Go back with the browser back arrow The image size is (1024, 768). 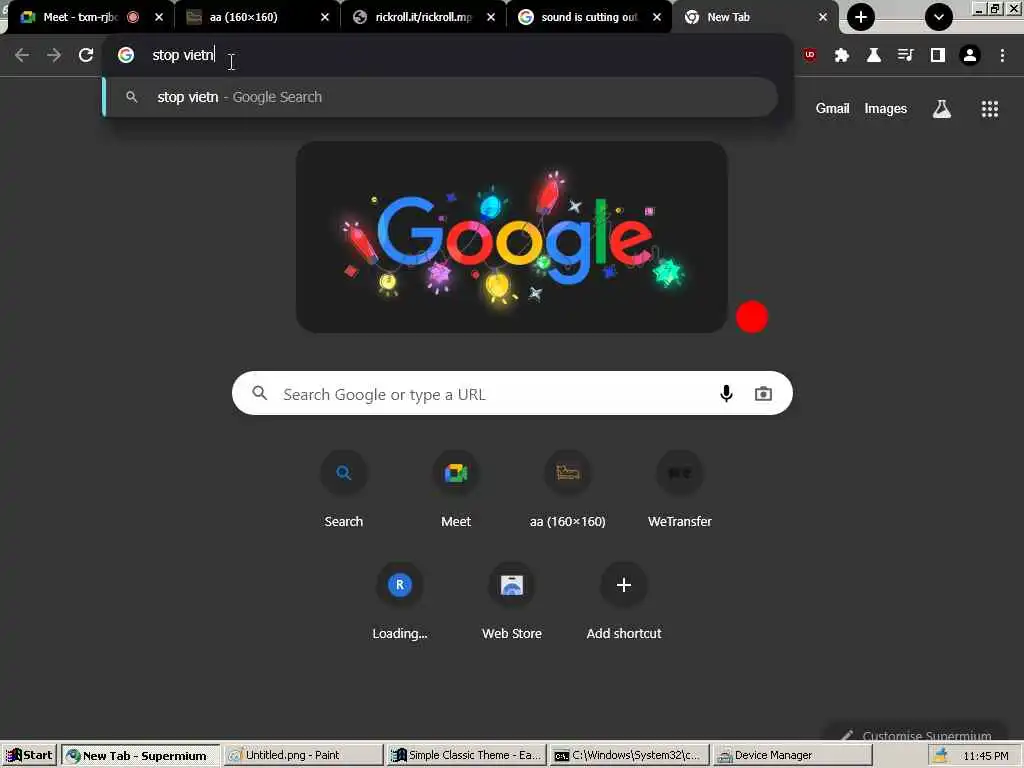[x=22, y=55]
